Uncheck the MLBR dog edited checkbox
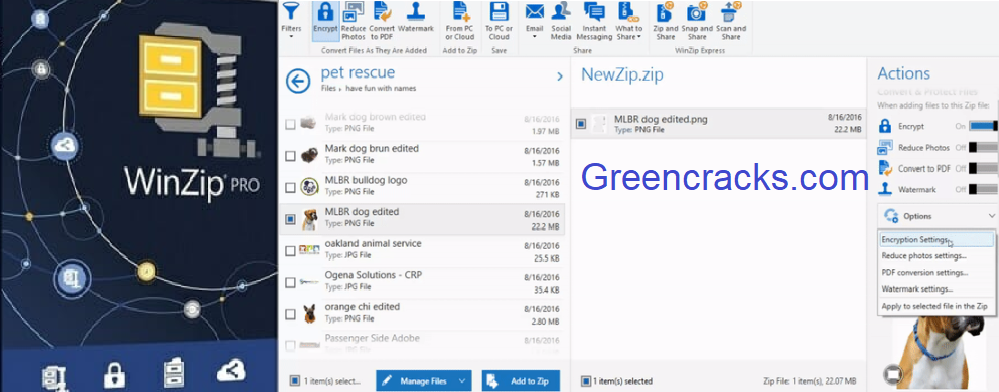The width and height of the screenshot is (999, 392). (291, 219)
